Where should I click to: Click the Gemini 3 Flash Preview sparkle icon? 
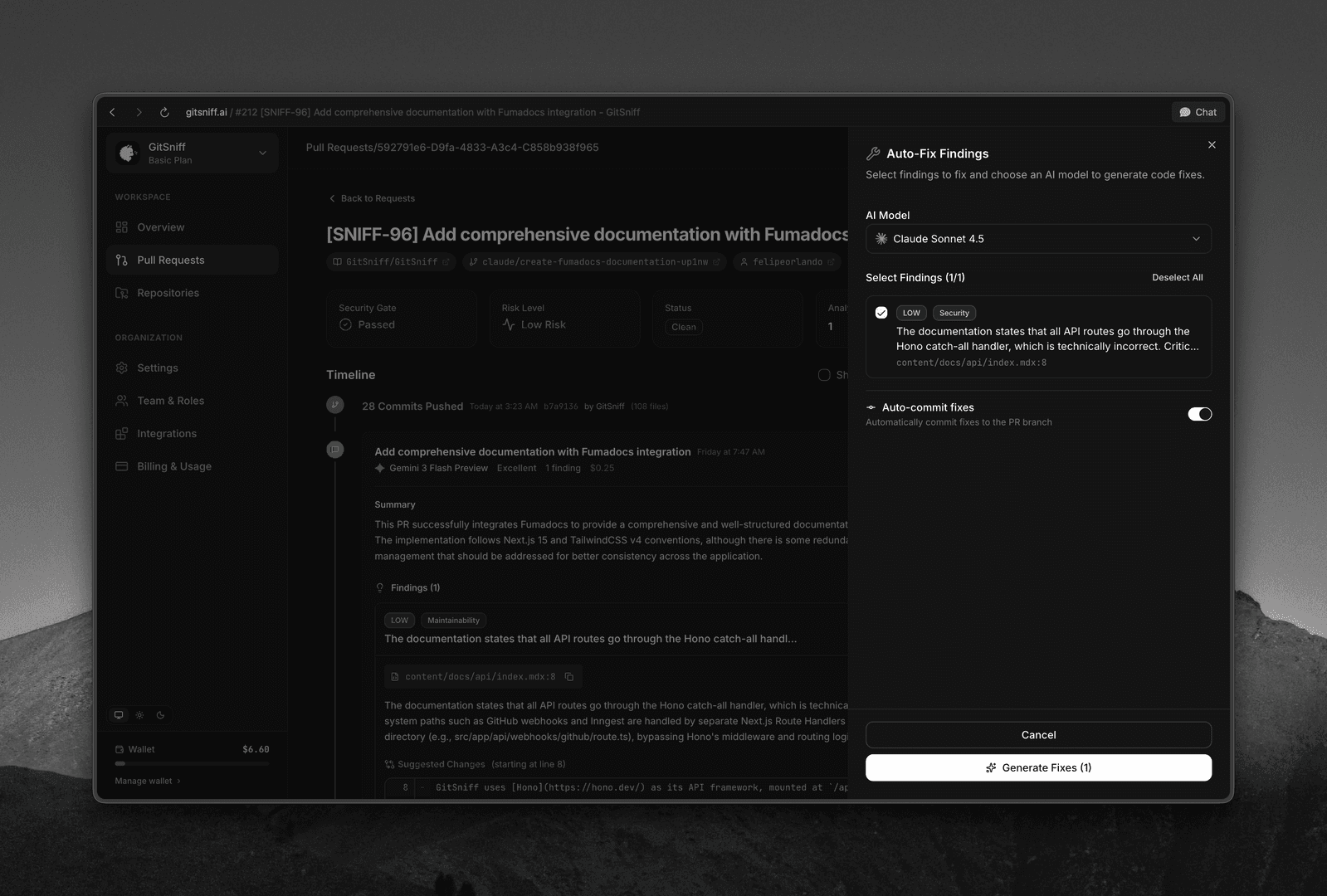(x=380, y=468)
